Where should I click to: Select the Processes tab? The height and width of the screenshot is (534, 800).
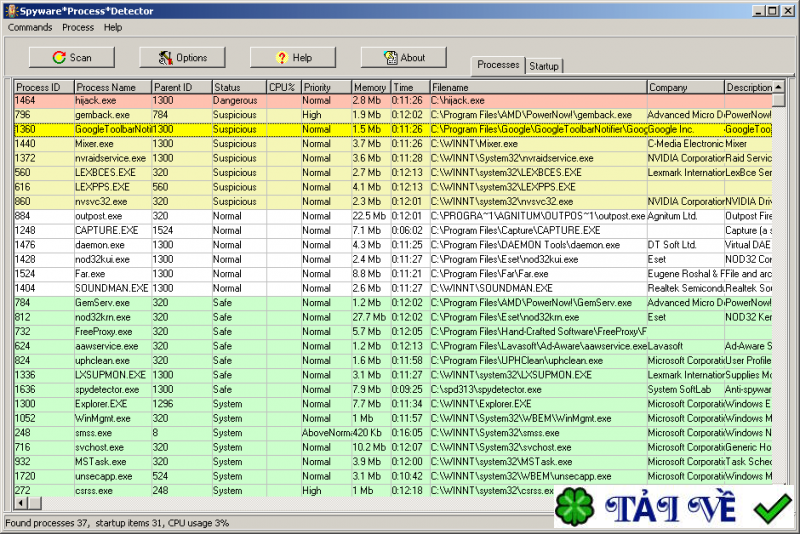pyautogui.click(x=498, y=65)
